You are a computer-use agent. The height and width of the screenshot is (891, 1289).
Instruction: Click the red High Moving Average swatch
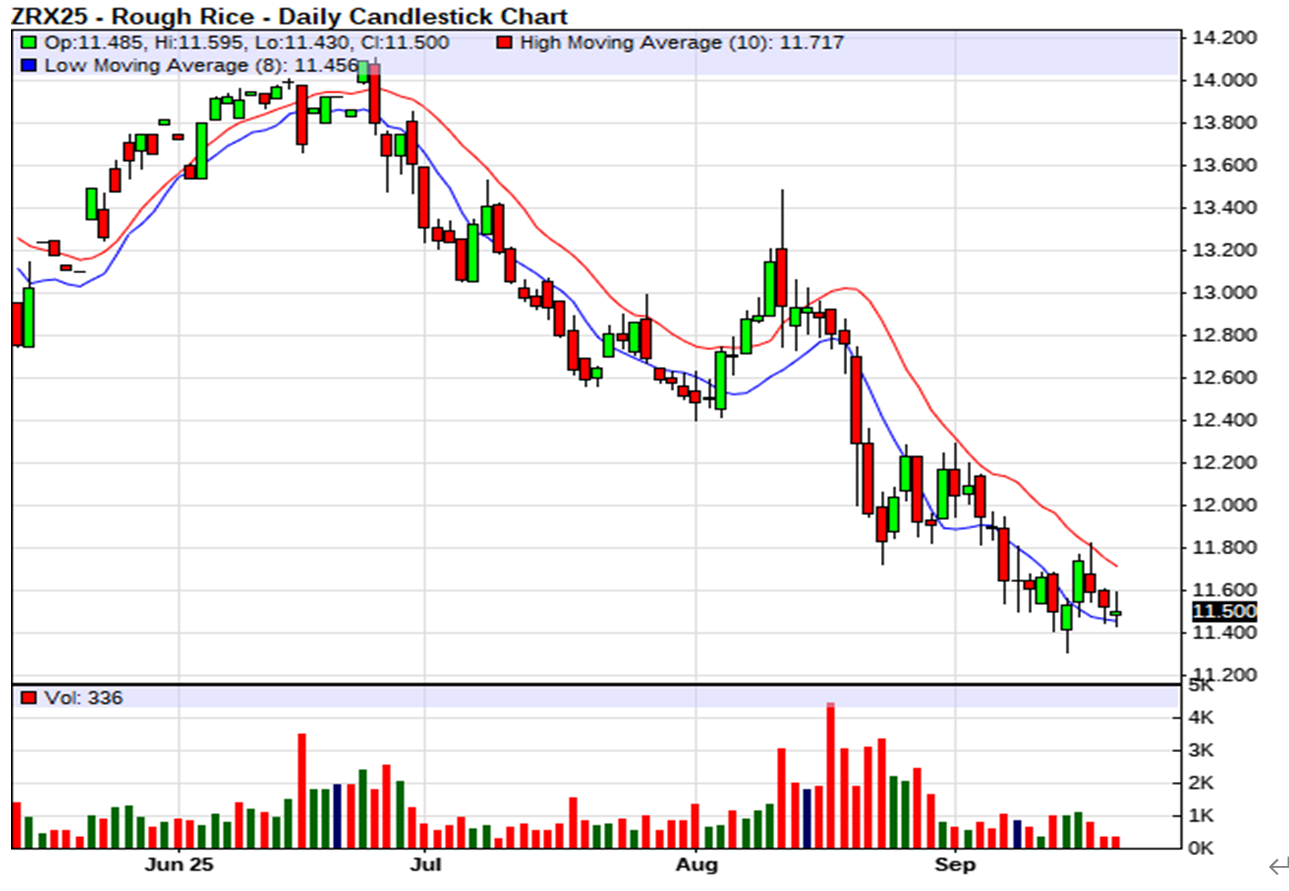point(505,43)
